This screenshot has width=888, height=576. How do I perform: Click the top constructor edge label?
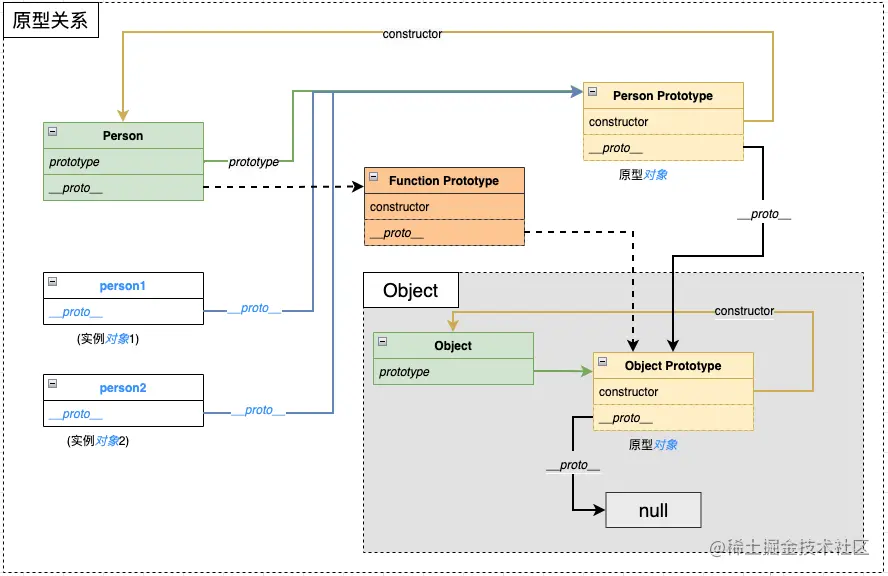click(x=412, y=34)
